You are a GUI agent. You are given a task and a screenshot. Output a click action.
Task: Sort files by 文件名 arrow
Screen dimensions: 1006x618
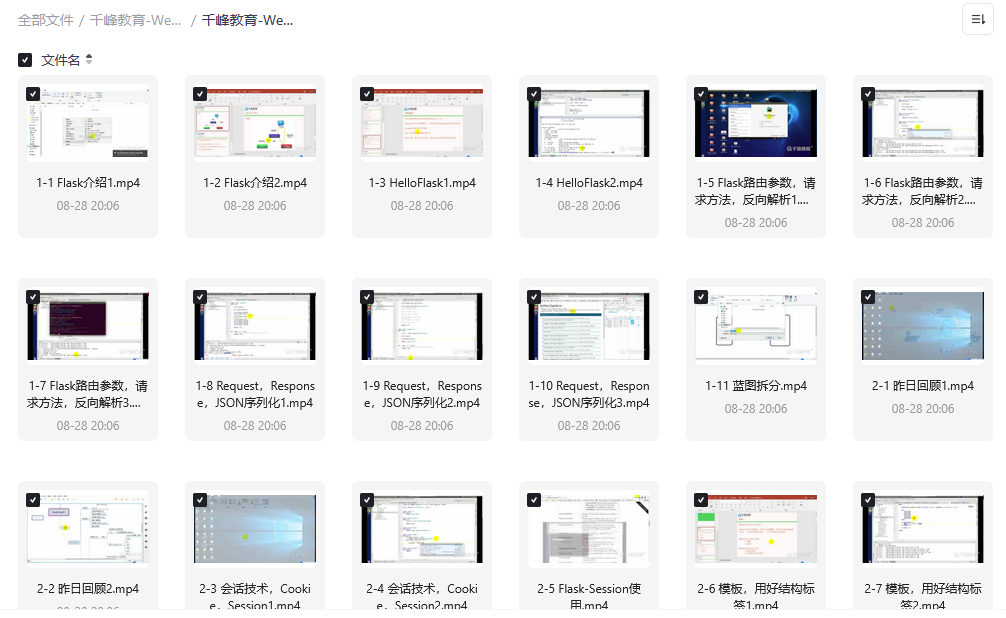[89, 60]
